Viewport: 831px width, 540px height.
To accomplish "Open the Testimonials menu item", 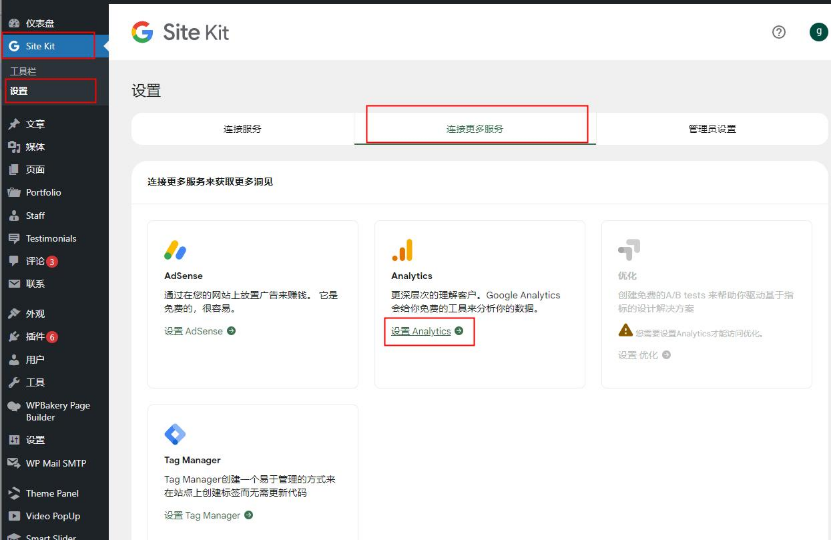I will click(51, 238).
